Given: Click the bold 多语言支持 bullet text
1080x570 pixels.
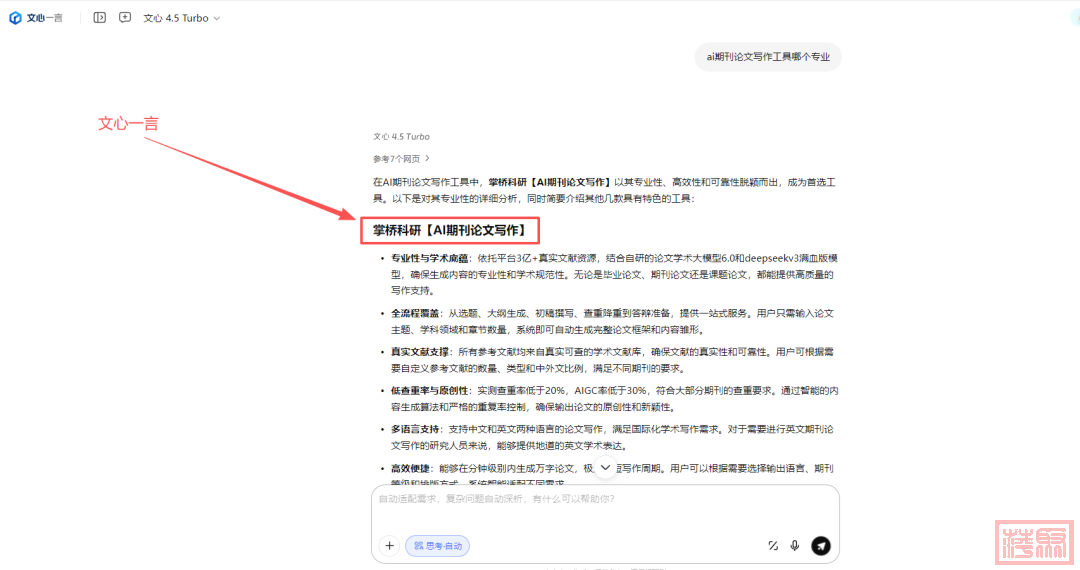Looking at the screenshot, I should click(415, 429).
